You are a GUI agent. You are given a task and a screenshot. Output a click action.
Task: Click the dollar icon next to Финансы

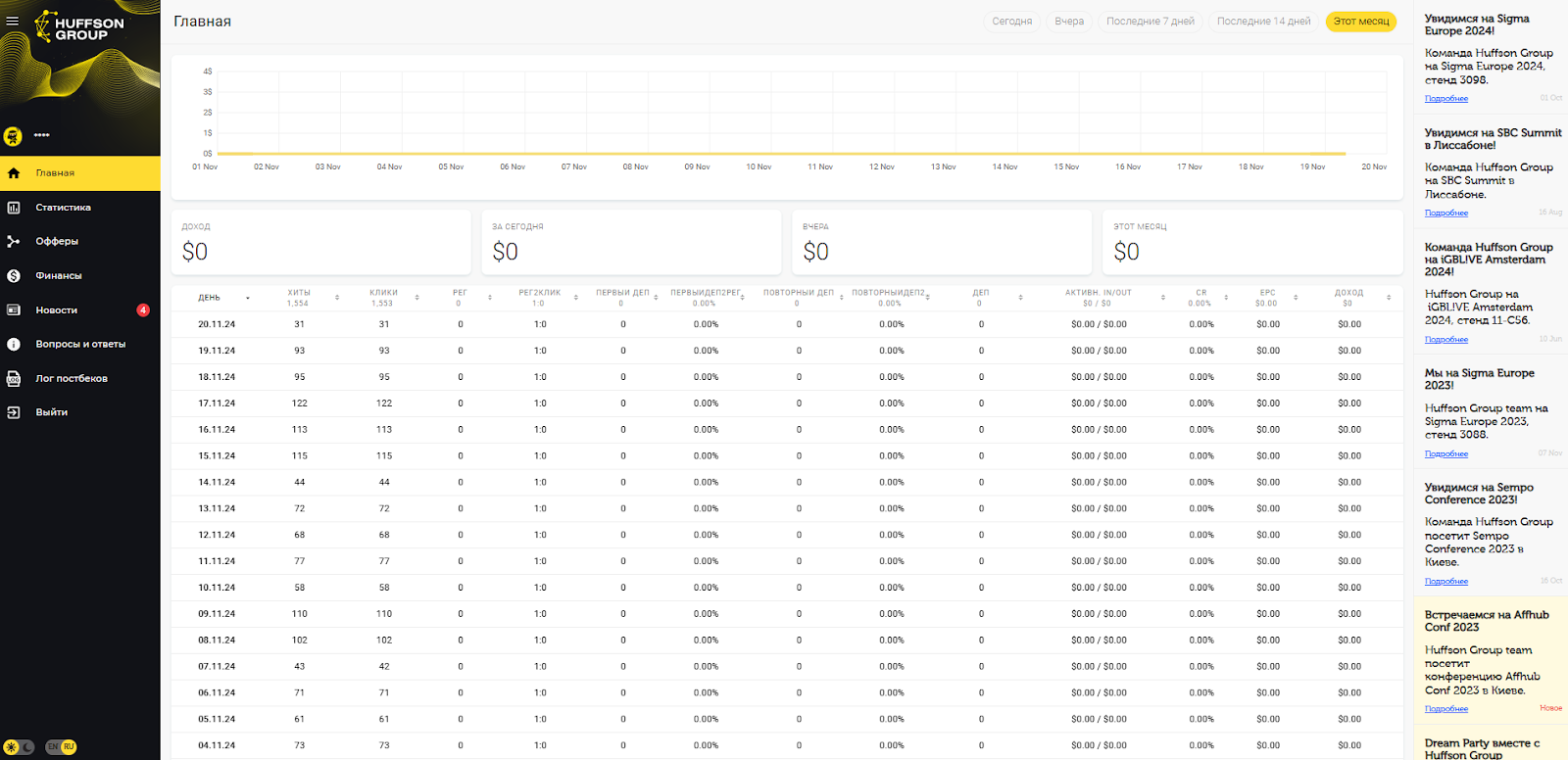pos(14,276)
